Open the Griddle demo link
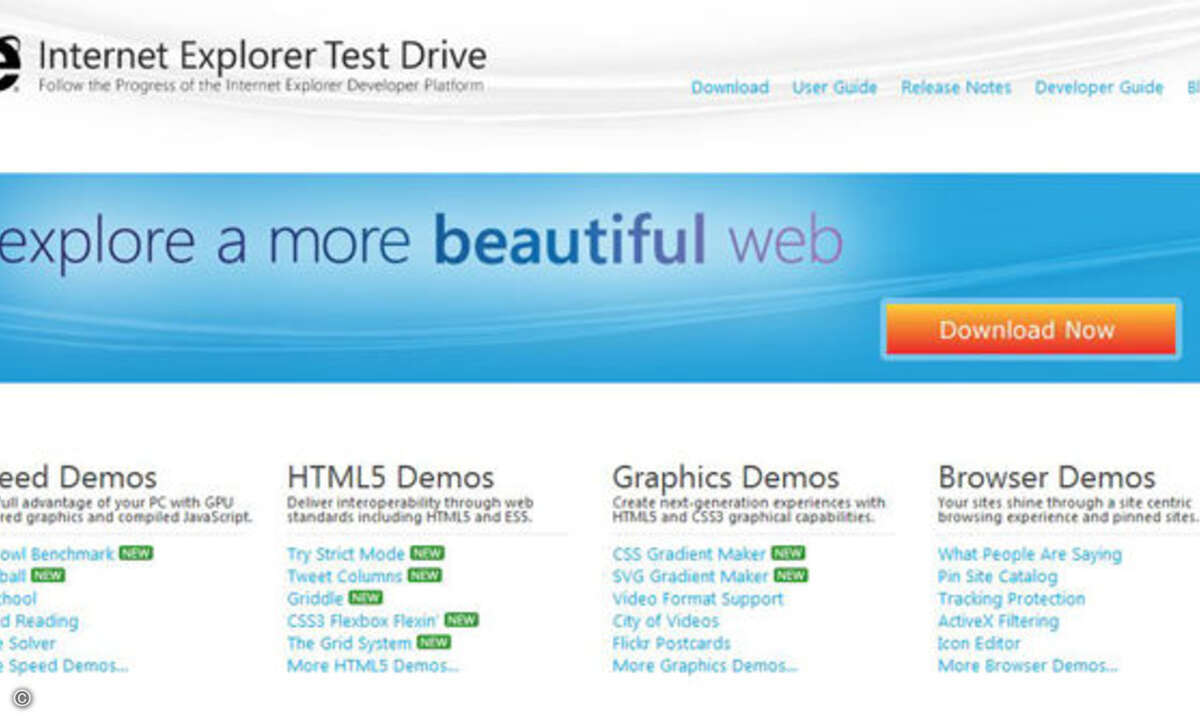The height and width of the screenshot is (720, 1200). (x=315, y=598)
